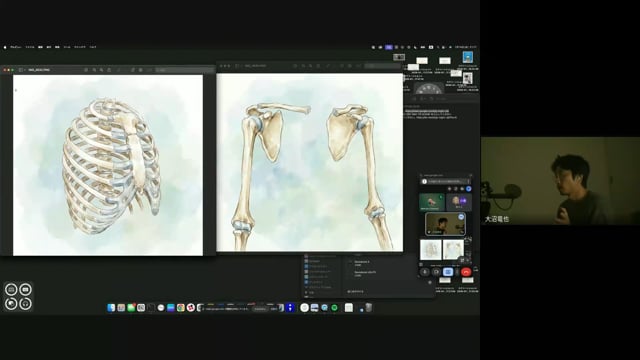This screenshot has width=640, height=360.
Task: Select the shoulder and arm bones illustration
Action: [x=309, y=162]
